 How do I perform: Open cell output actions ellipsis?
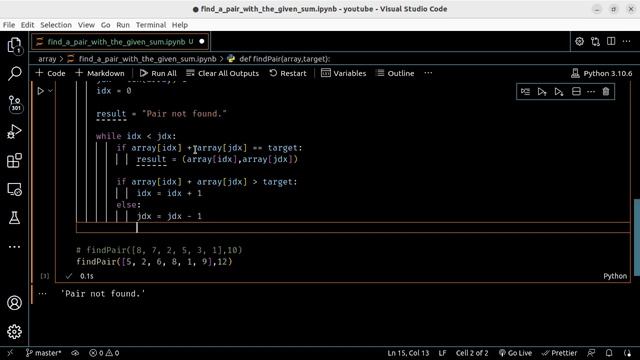42,293
